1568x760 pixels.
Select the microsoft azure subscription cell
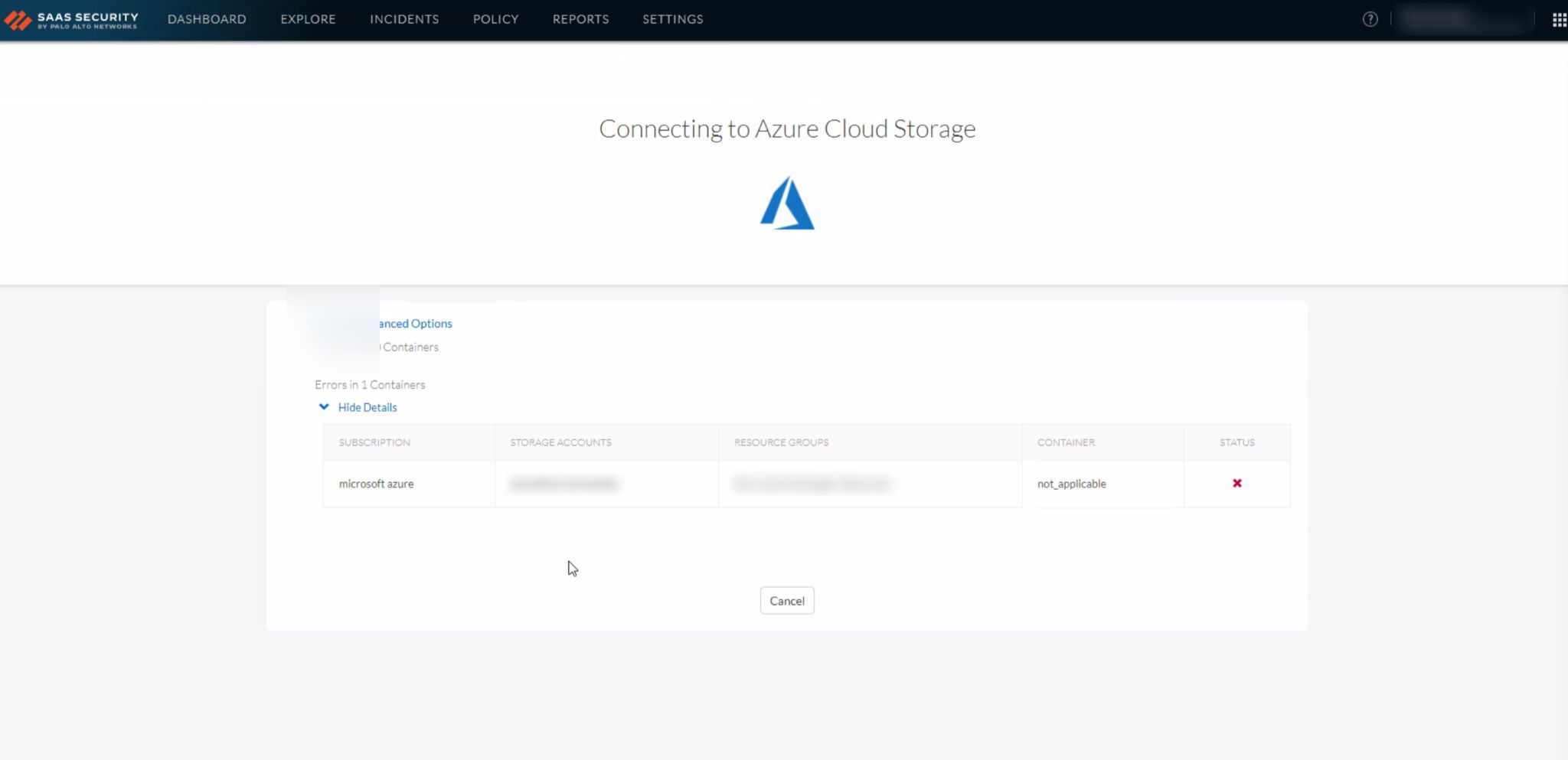click(376, 484)
